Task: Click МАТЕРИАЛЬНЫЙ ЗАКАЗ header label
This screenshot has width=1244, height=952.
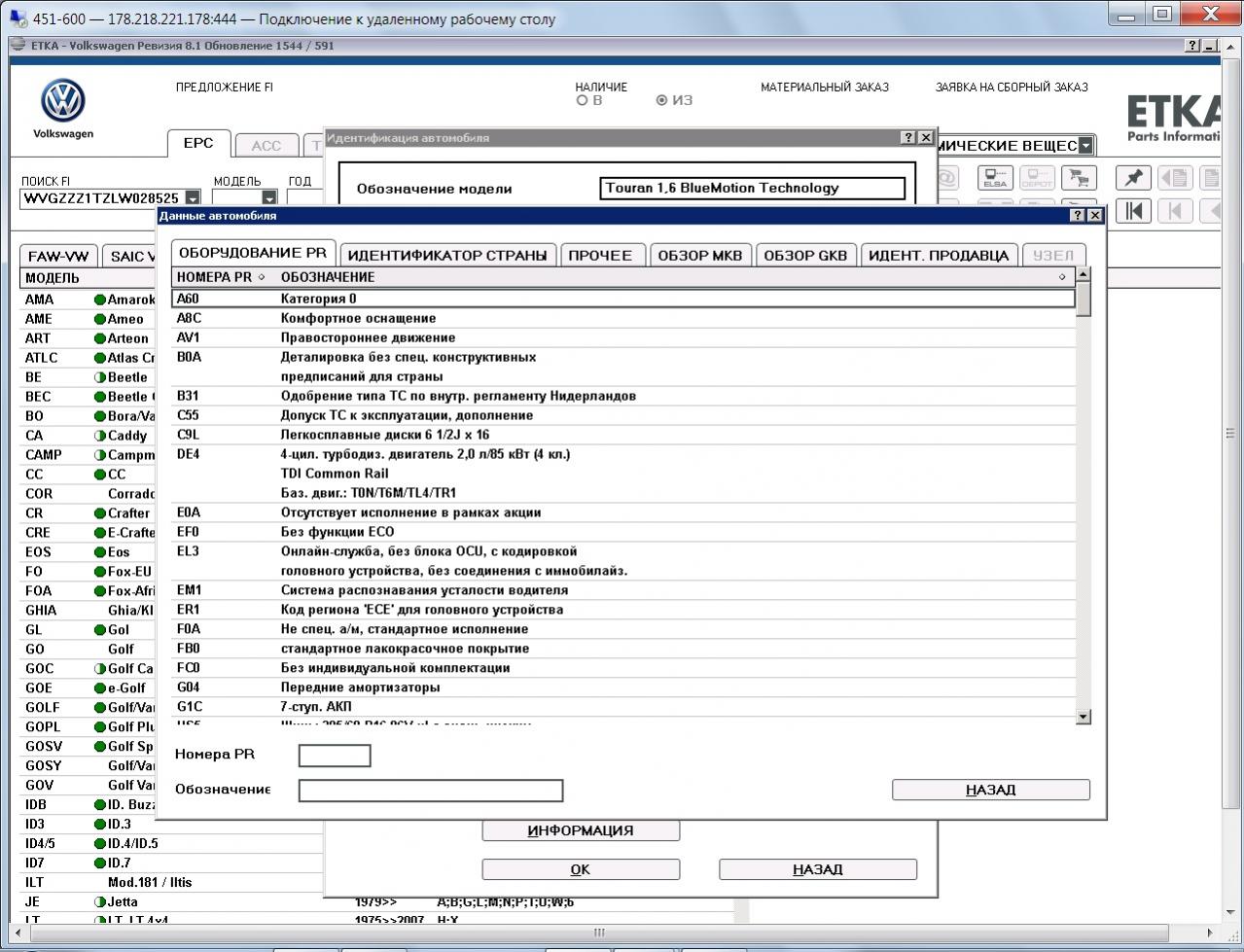Action: pyautogui.click(x=825, y=88)
